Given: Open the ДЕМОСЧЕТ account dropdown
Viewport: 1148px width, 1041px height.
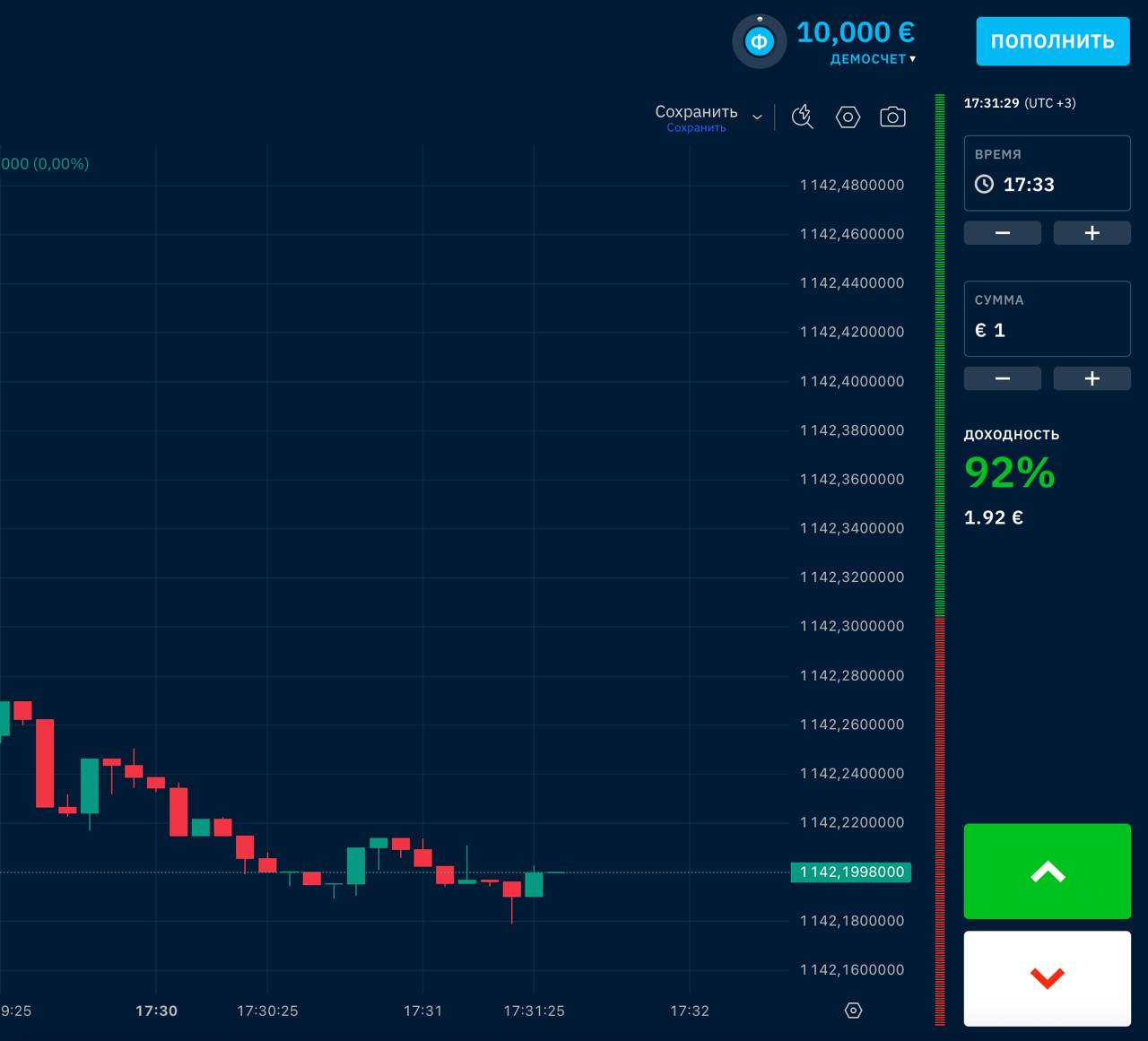Looking at the screenshot, I should [x=870, y=59].
